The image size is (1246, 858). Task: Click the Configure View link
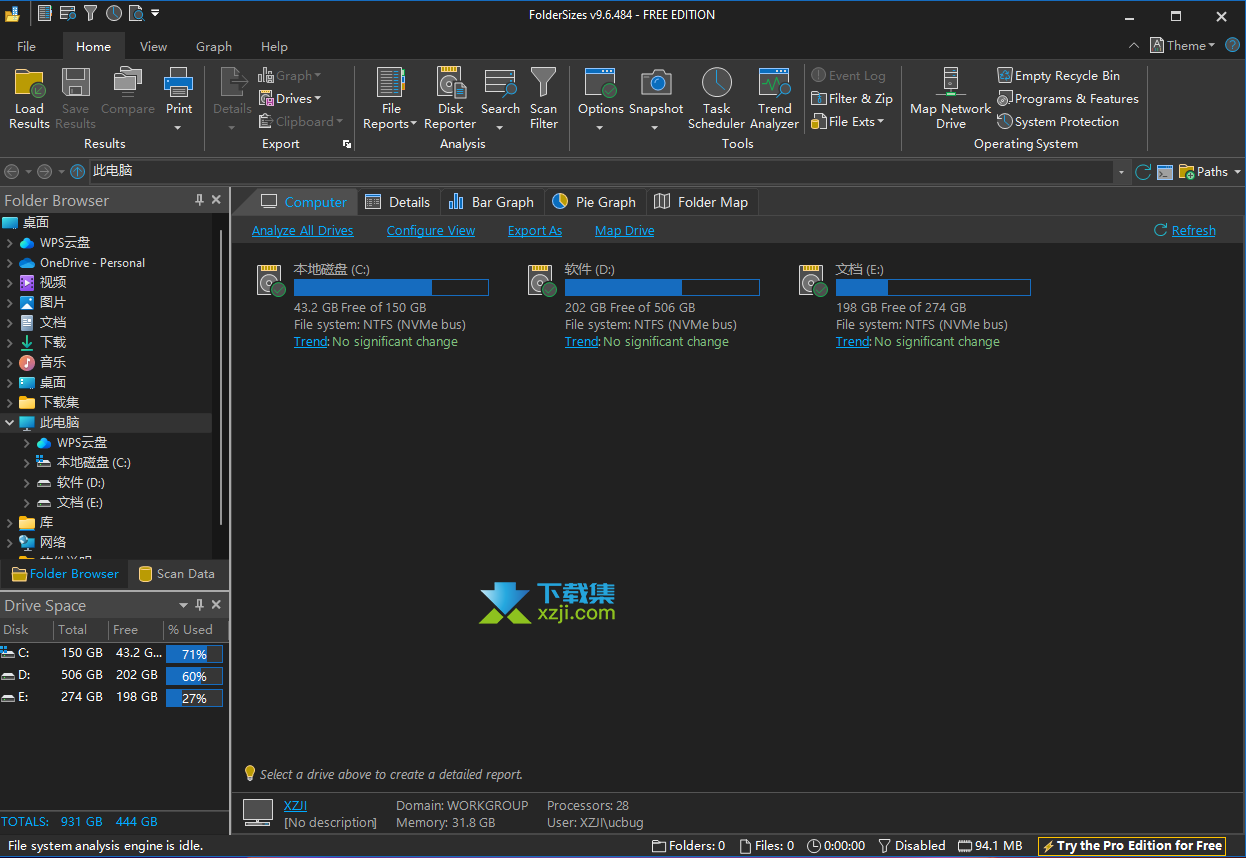431,231
